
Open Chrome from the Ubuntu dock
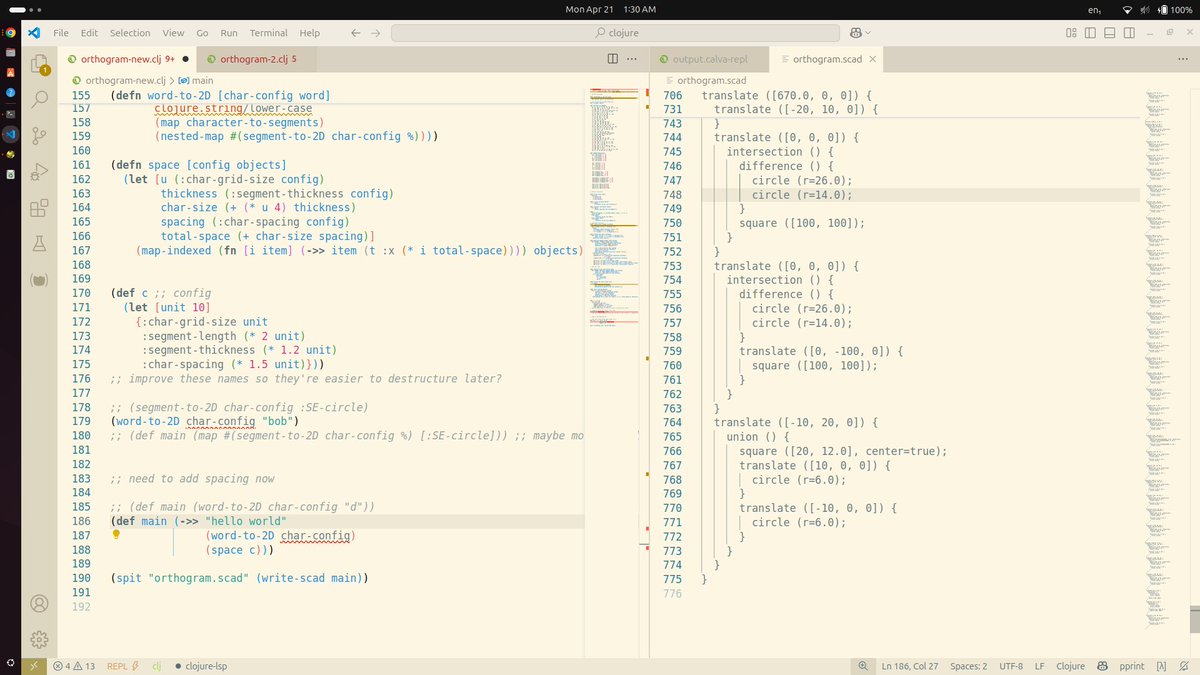[10, 33]
